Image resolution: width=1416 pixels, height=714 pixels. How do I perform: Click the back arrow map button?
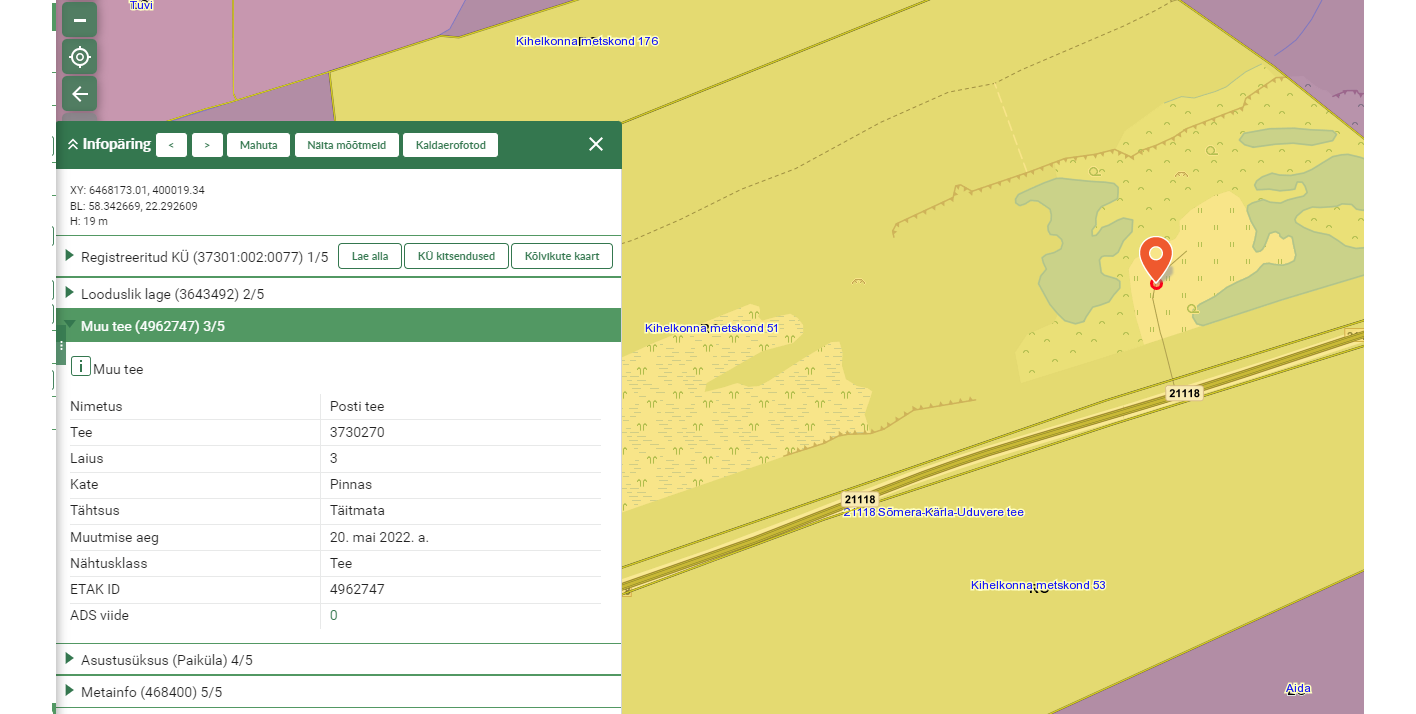80,94
